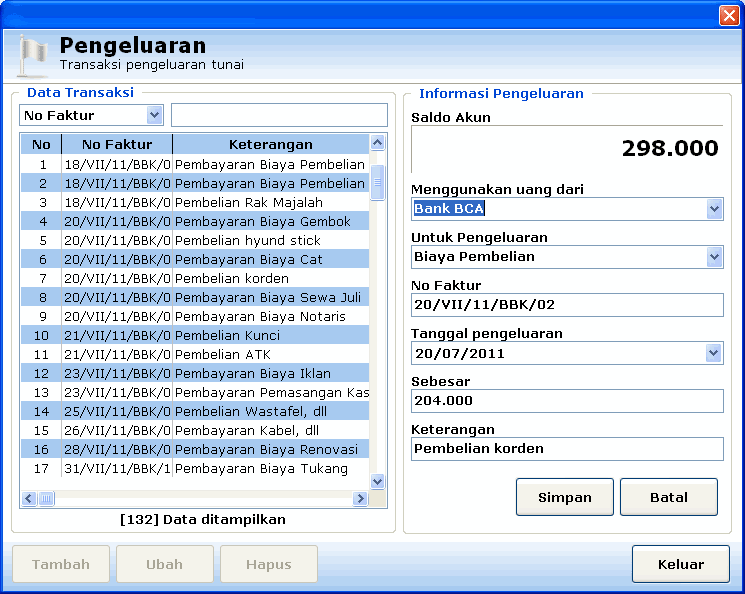Sort by the Keterangan column header
745x594 pixels.
point(271,144)
